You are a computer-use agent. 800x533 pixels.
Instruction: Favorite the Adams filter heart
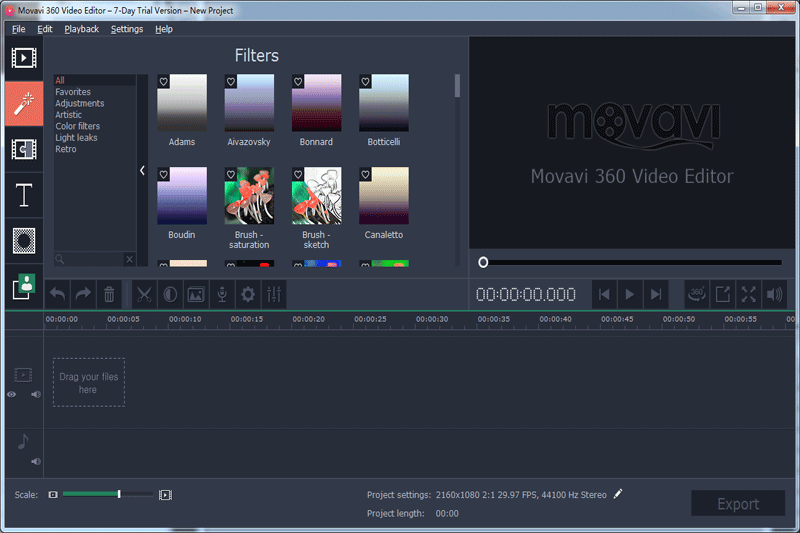pyautogui.click(x=163, y=81)
